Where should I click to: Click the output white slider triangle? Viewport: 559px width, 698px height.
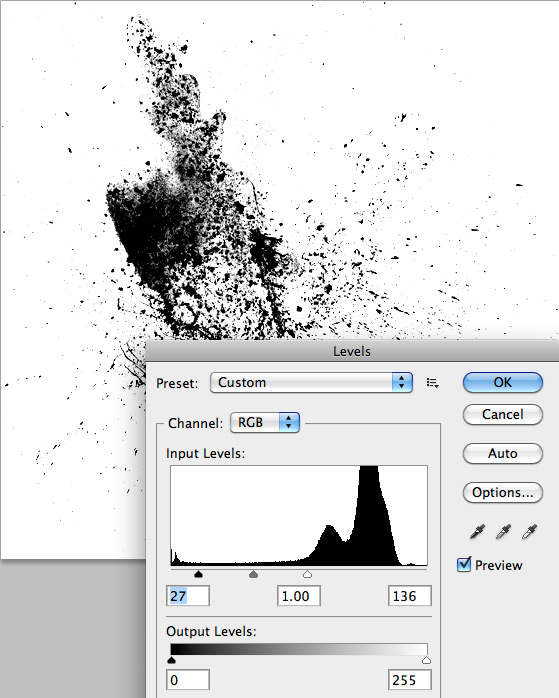point(426,660)
